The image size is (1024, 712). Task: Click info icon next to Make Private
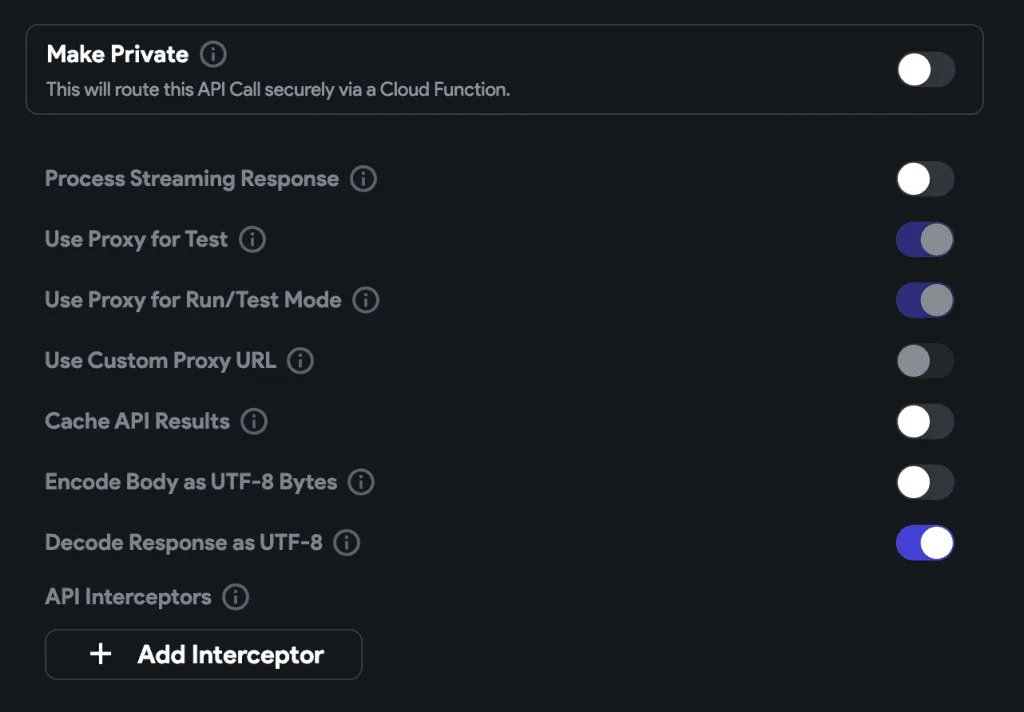pos(213,54)
